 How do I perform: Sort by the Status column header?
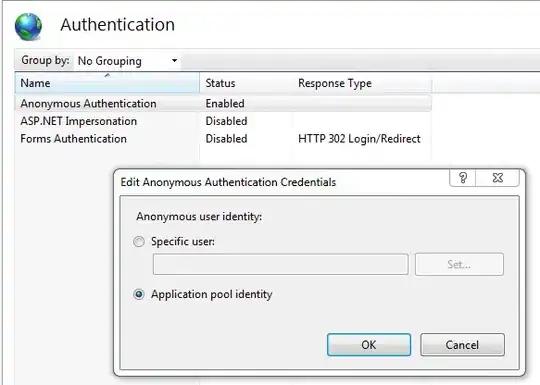(x=246, y=83)
